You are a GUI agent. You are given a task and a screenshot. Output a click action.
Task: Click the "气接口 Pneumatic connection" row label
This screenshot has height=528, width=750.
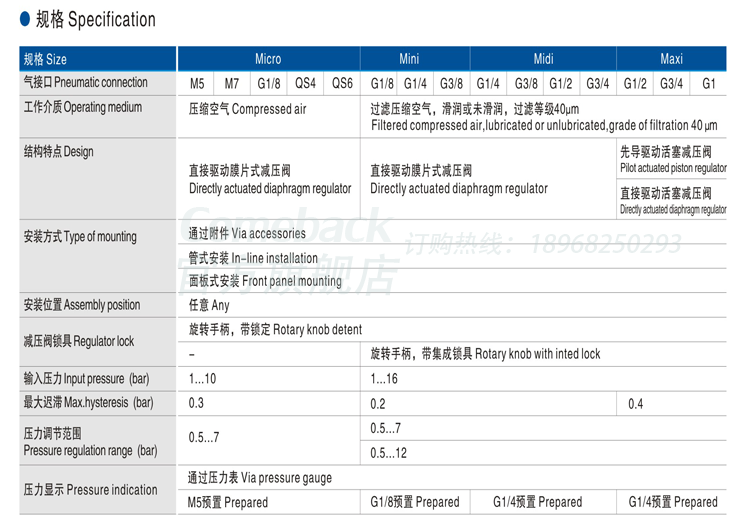point(86,82)
